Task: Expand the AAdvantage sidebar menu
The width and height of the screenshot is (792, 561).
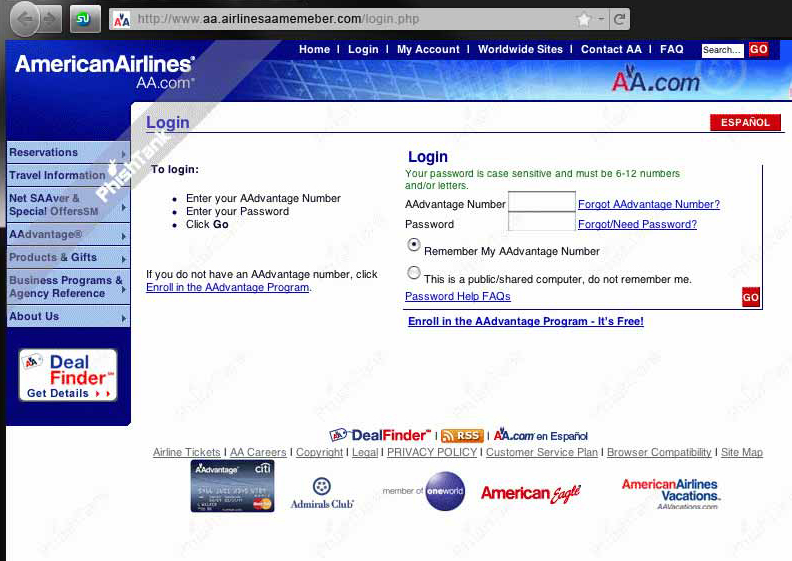Action: tap(68, 234)
